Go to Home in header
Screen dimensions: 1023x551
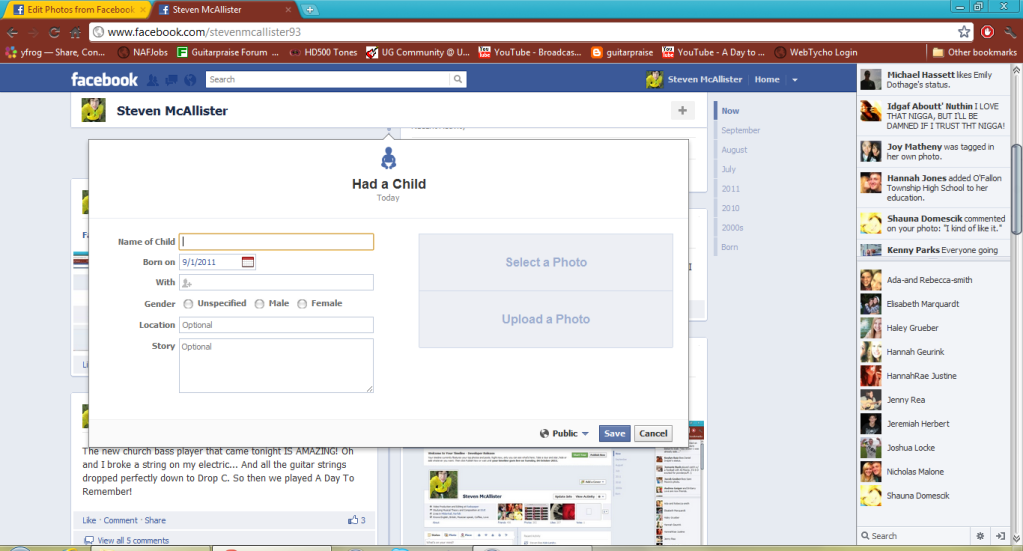pos(767,80)
